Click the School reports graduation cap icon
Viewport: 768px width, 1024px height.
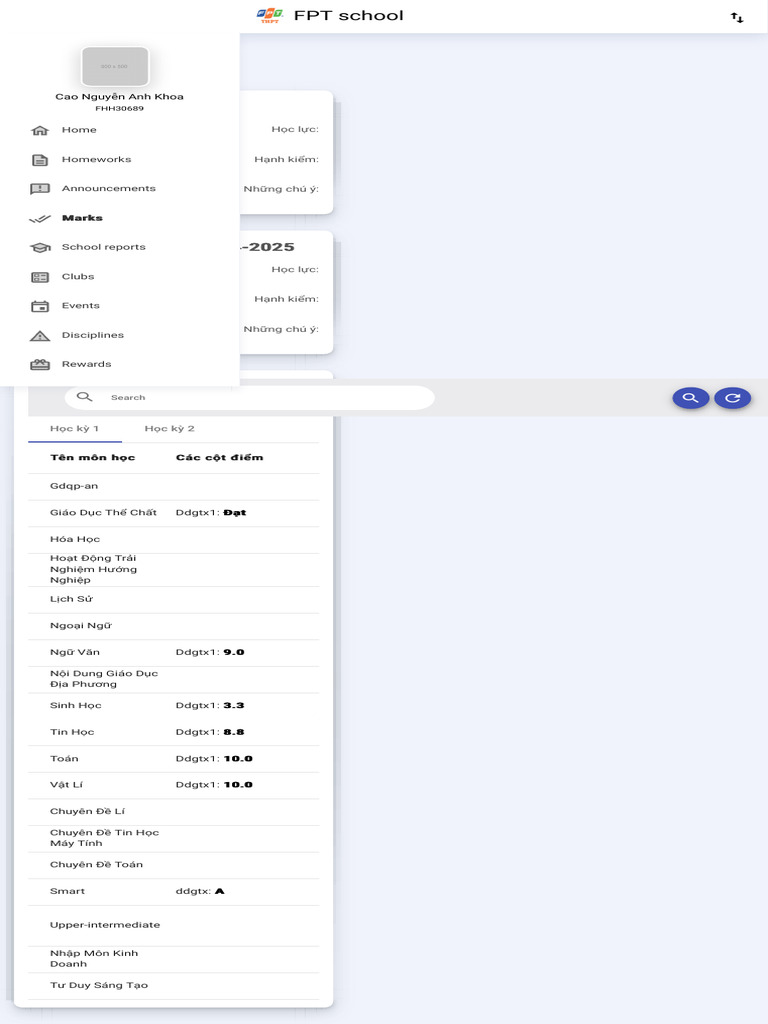tap(40, 248)
